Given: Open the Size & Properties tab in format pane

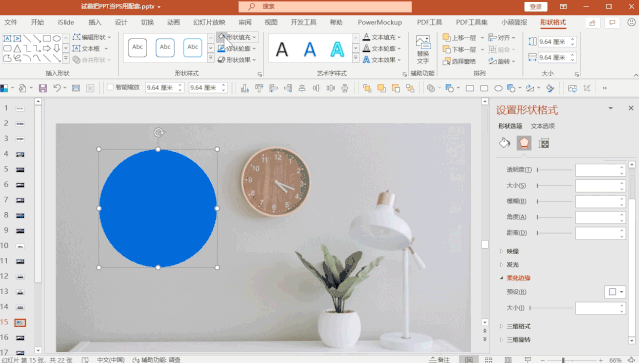Looking at the screenshot, I should (x=544, y=143).
